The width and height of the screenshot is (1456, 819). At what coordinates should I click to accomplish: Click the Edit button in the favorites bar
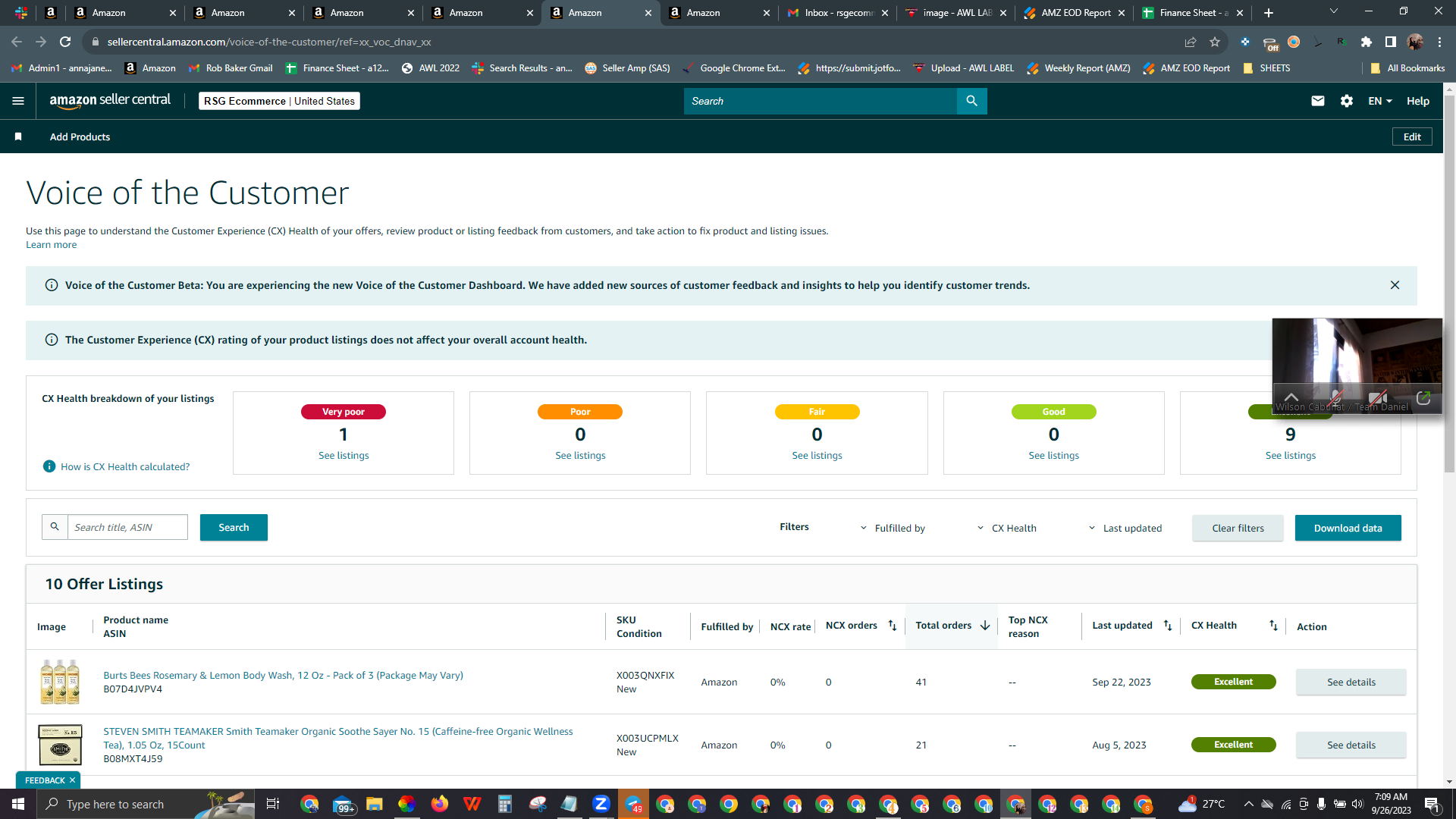(1412, 136)
